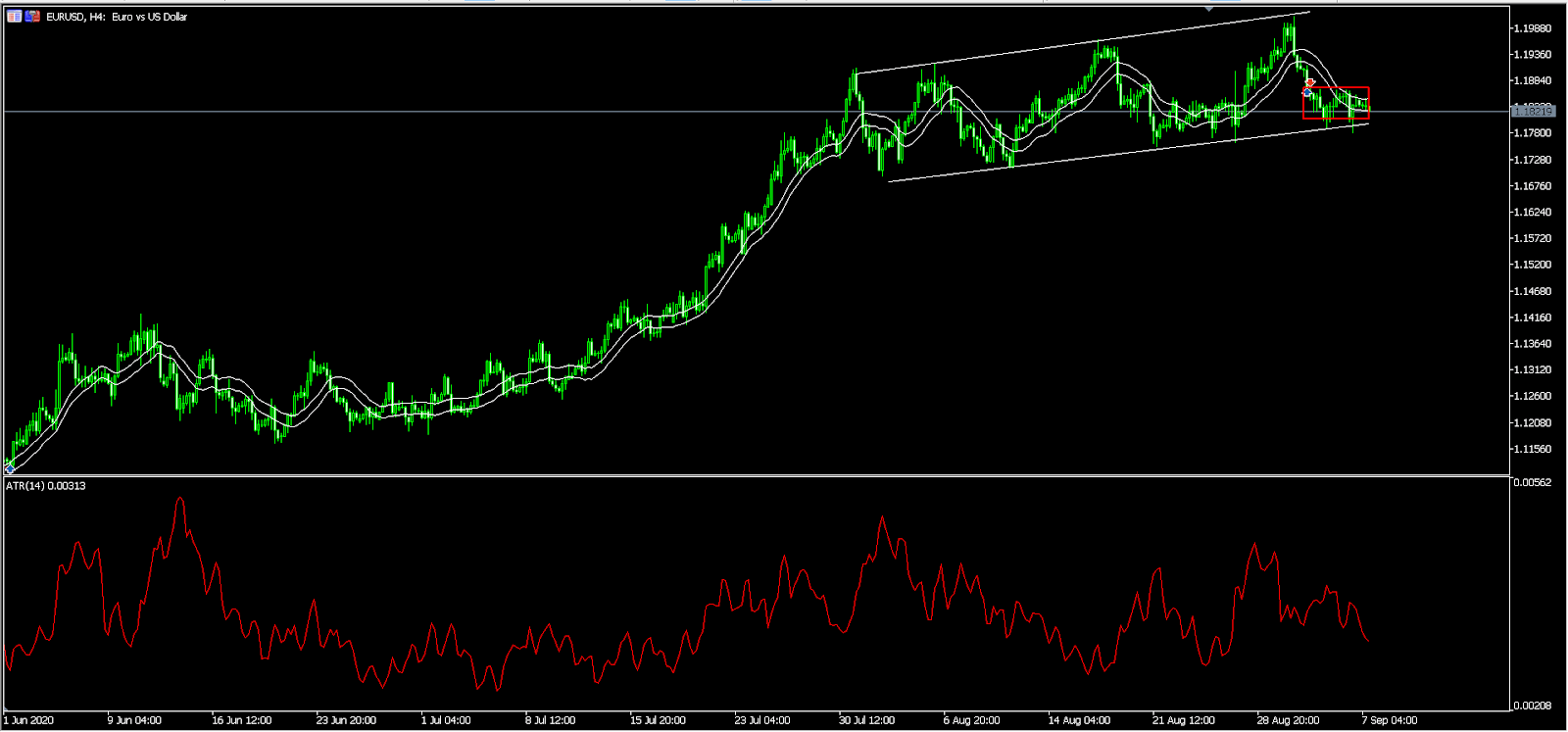This screenshot has height=732, width=1568.
Task: Click the gray chart shift triangle marker
Action: pyautogui.click(x=1208, y=8)
